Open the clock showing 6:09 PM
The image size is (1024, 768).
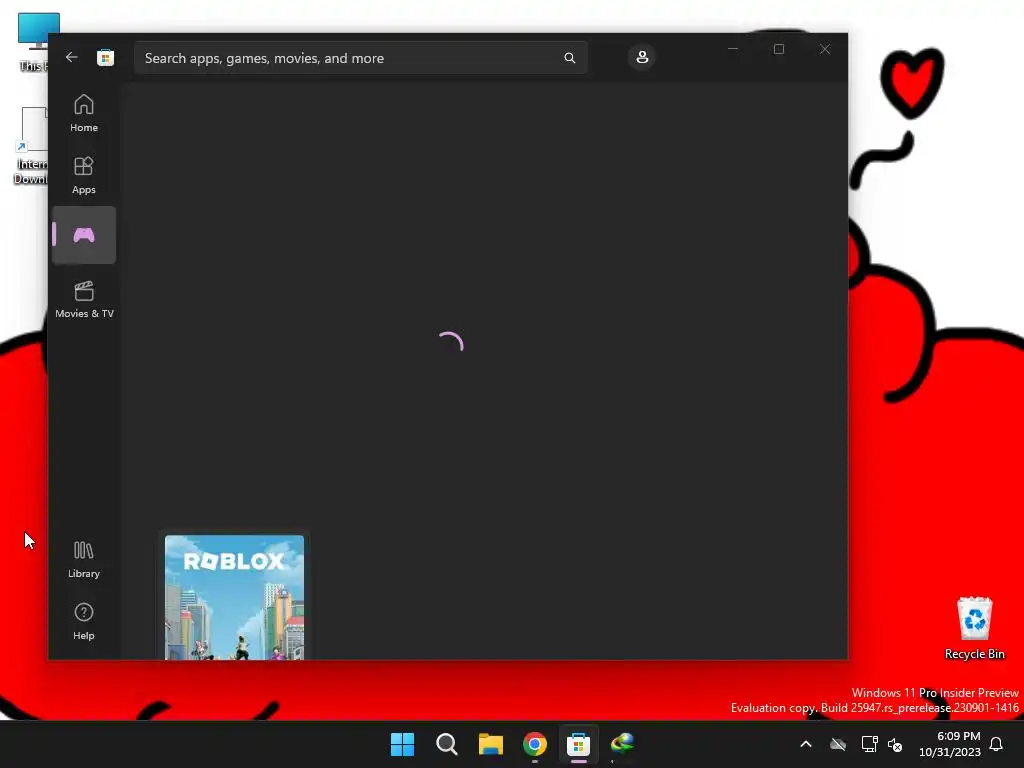point(950,744)
